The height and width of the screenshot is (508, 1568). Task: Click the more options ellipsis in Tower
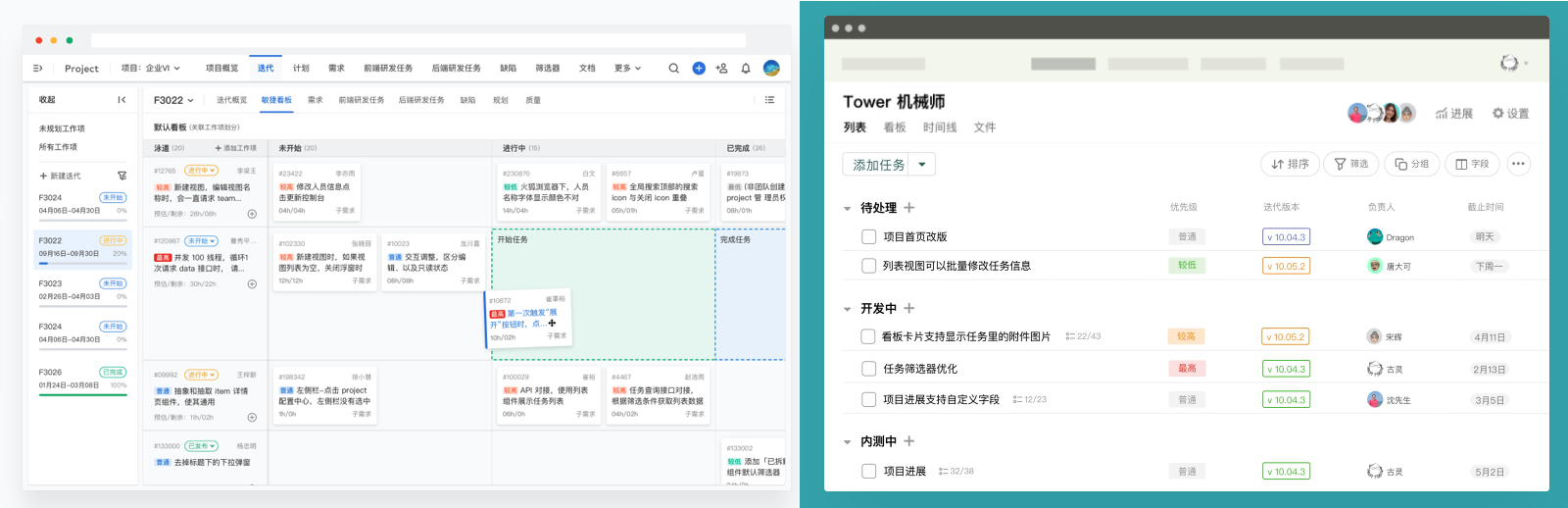pos(1518,164)
